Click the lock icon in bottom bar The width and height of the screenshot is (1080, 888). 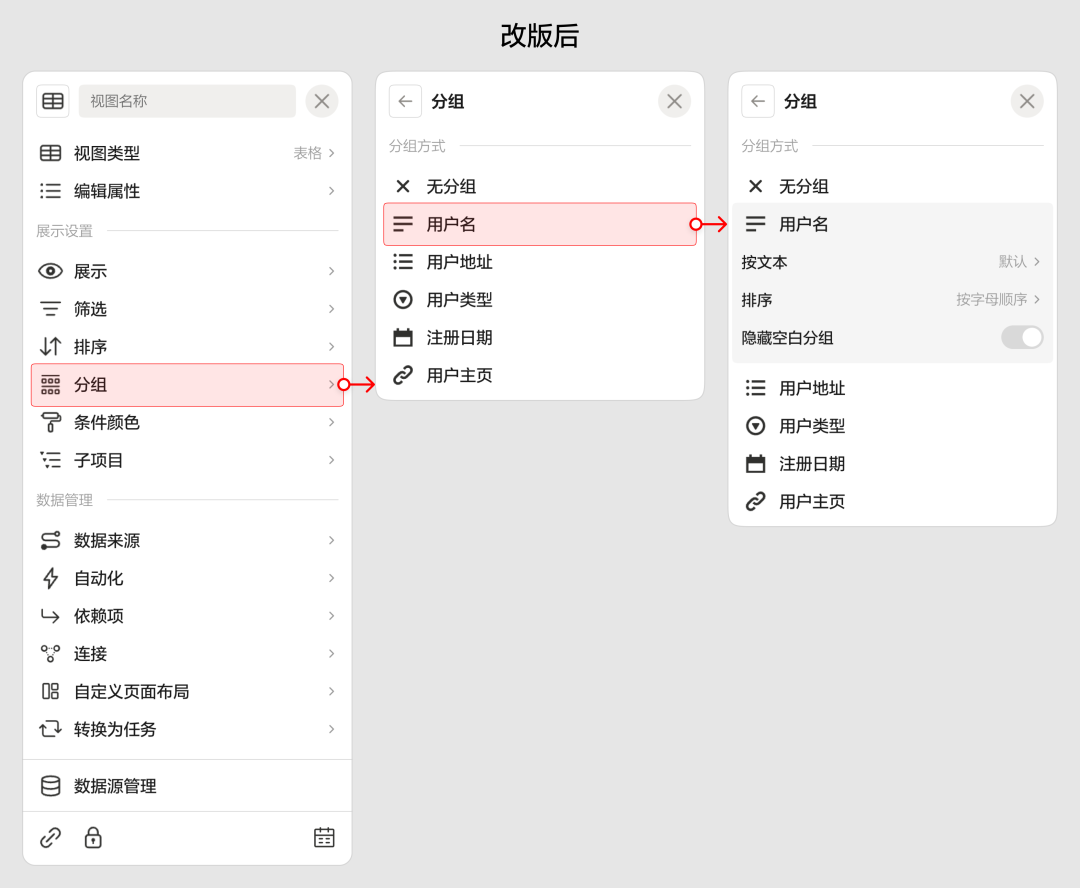(x=93, y=838)
